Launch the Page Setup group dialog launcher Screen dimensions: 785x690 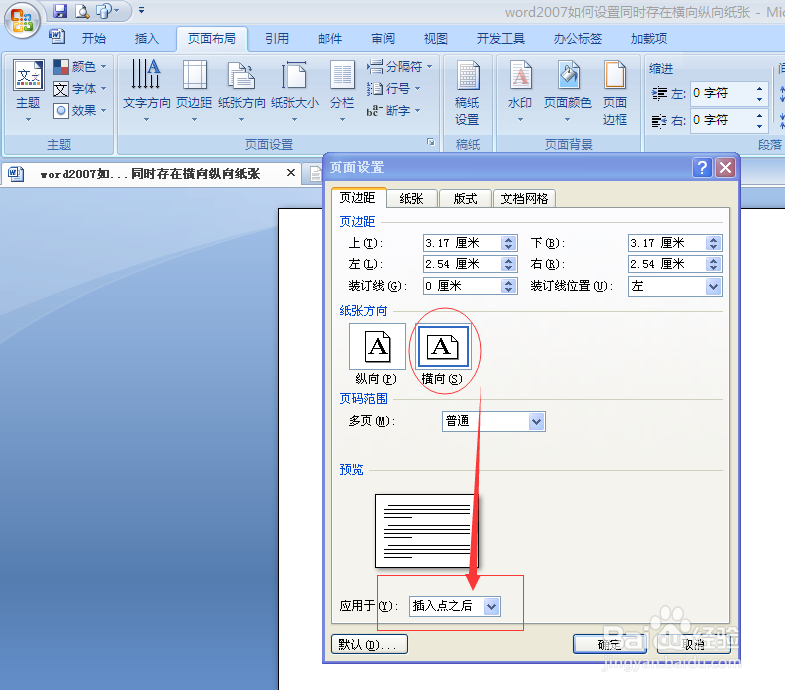pos(431,142)
